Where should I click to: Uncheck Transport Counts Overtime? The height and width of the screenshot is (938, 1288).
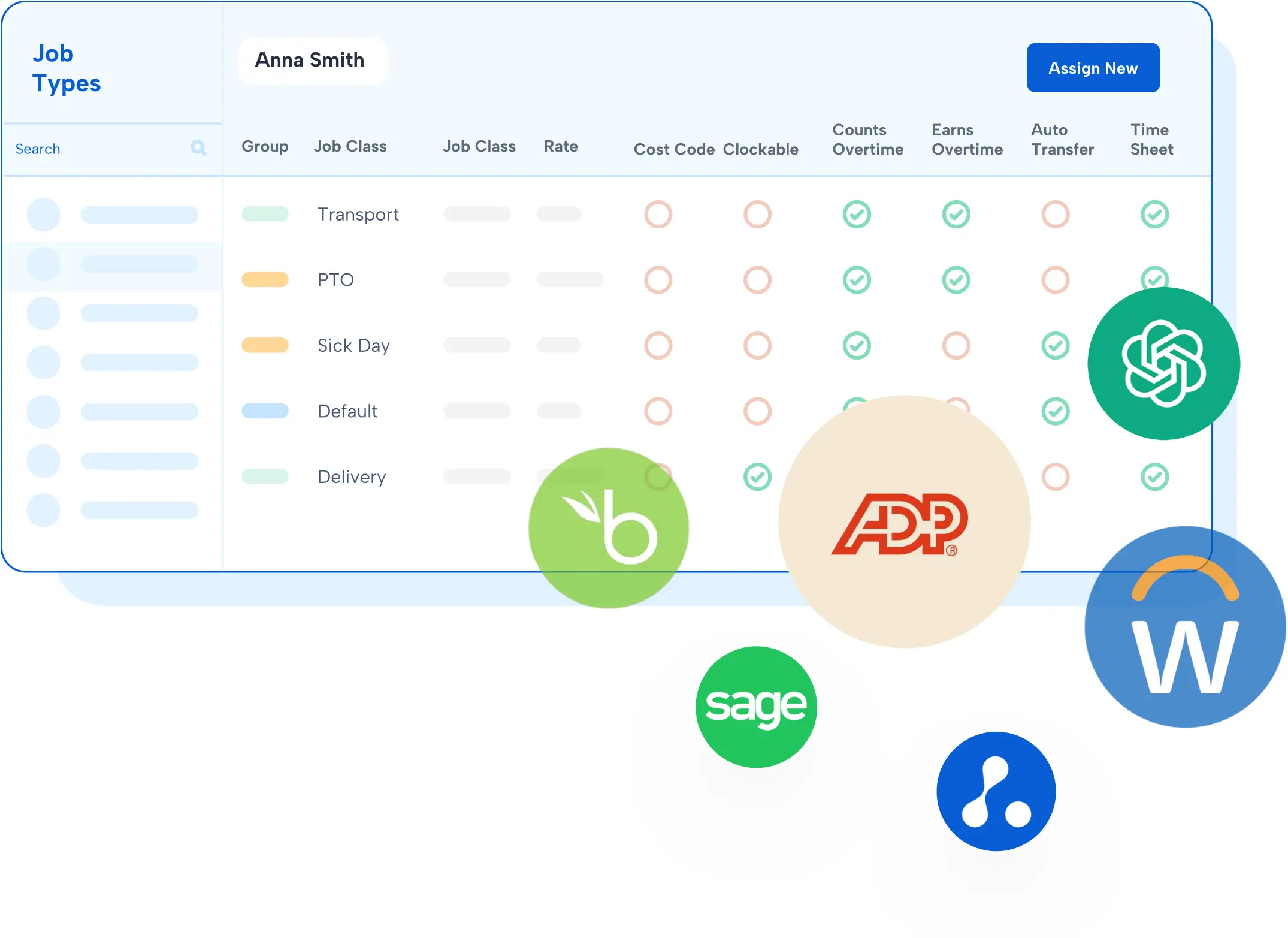click(x=857, y=215)
